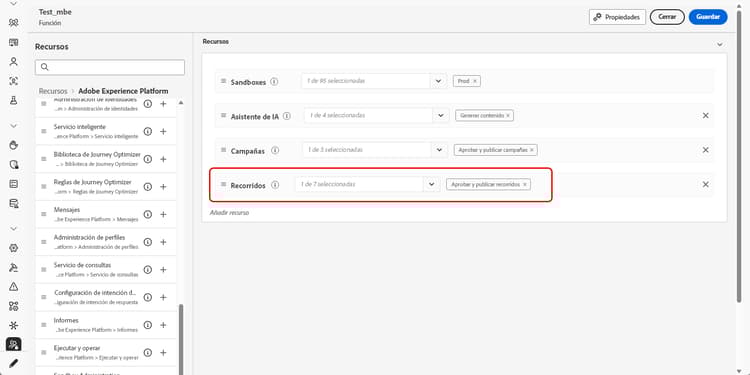Add Reglas de Journey Optimizer with plus
Image resolution: width=750 pixels, height=375 pixels.
click(163, 187)
